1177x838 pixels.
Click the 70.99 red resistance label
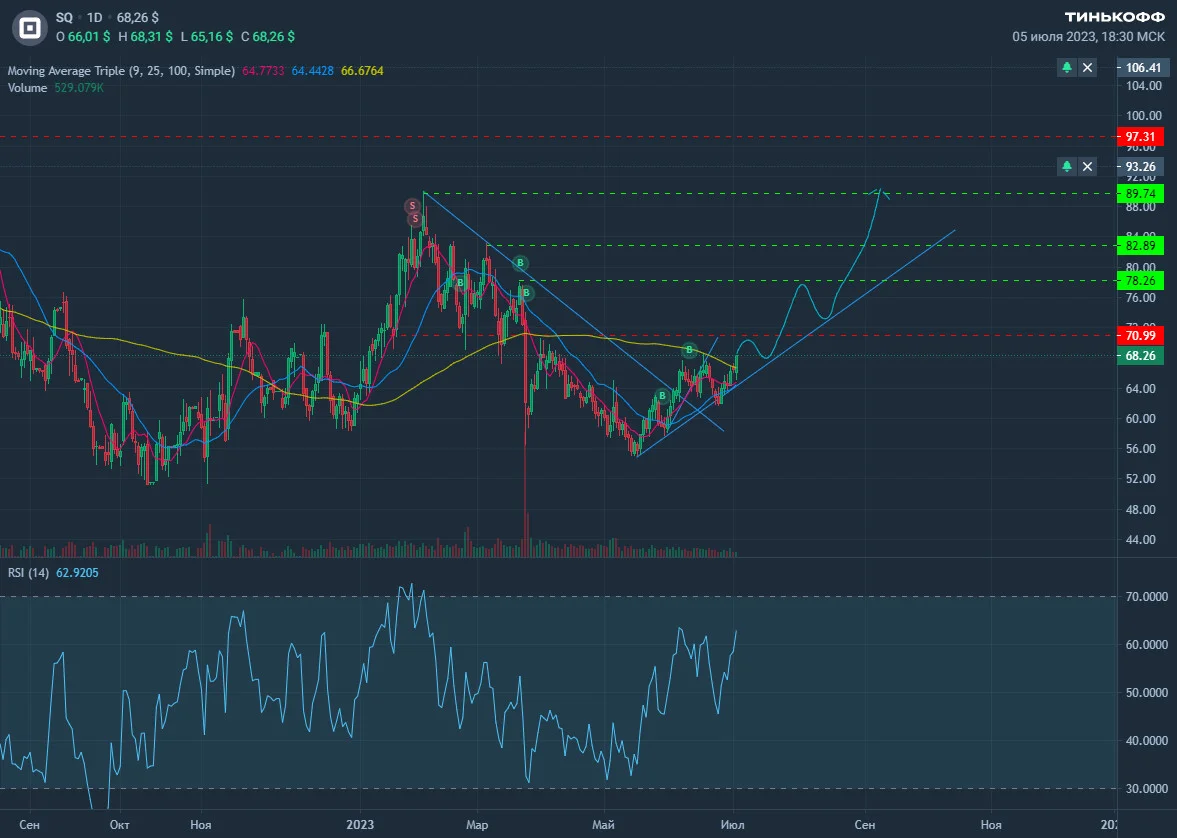(x=1140, y=336)
